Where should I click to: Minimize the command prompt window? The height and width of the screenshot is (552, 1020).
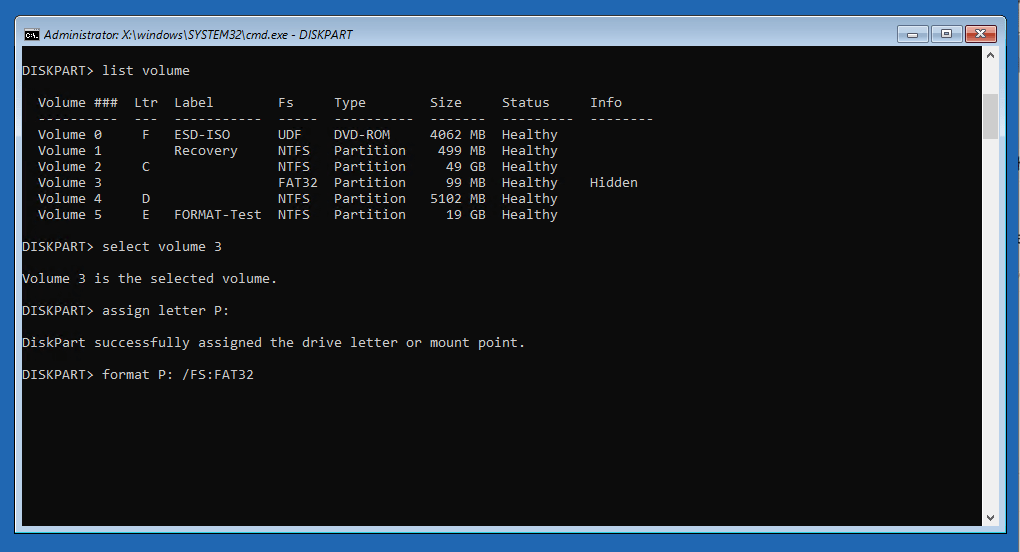[912, 34]
